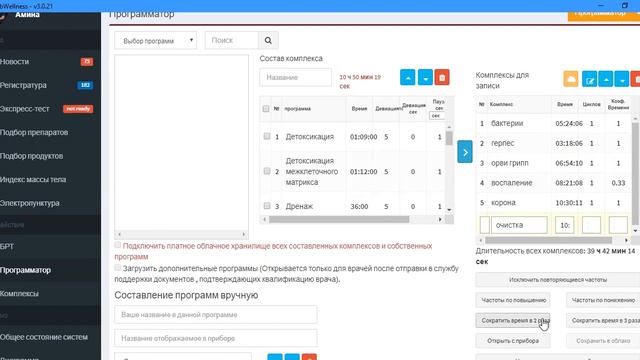Click Частоты по понижению button
Viewport: 640px width, 360px height.
tap(603, 300)
